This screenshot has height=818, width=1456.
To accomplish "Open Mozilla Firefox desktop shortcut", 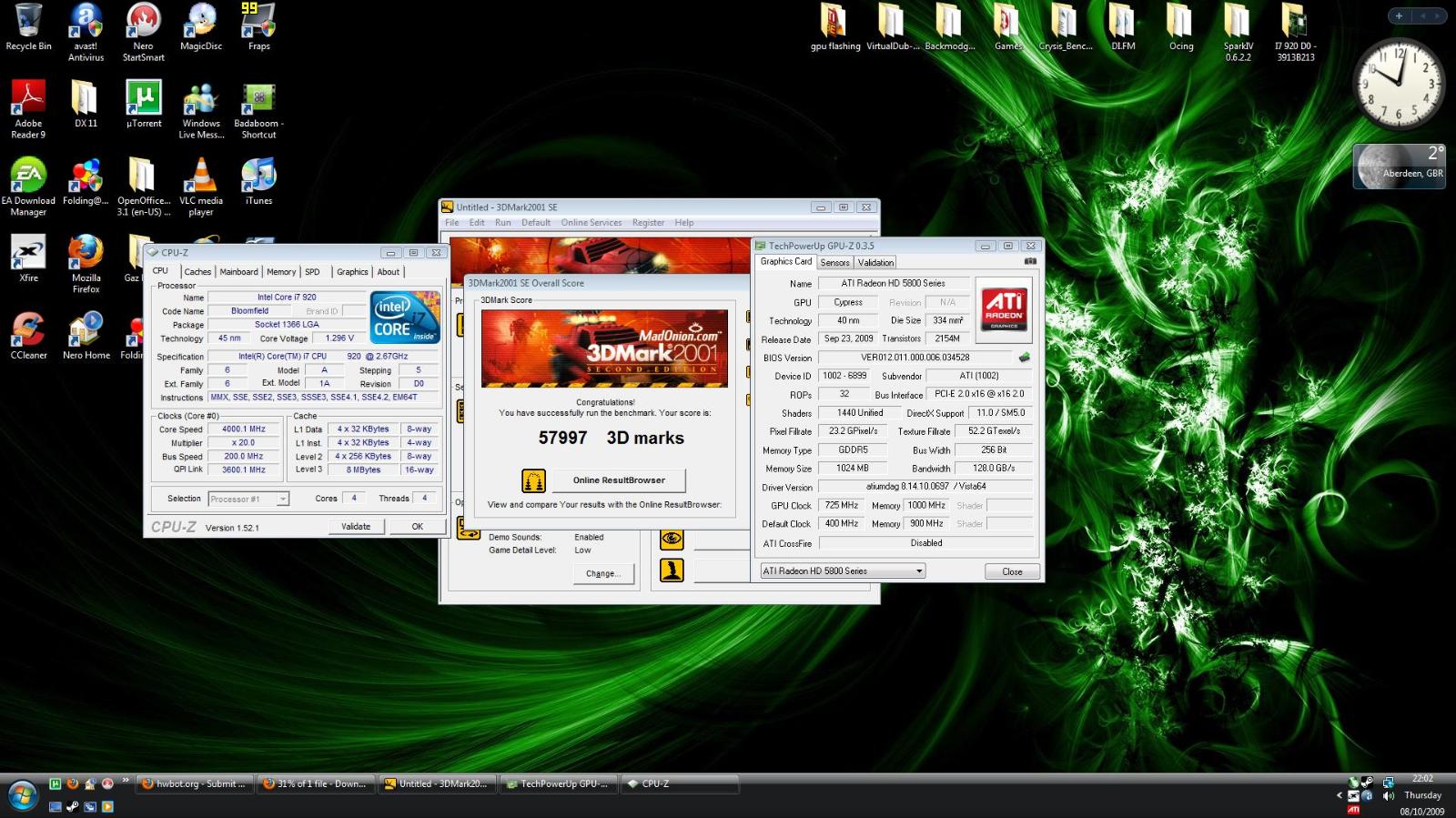I will (86, 265).
